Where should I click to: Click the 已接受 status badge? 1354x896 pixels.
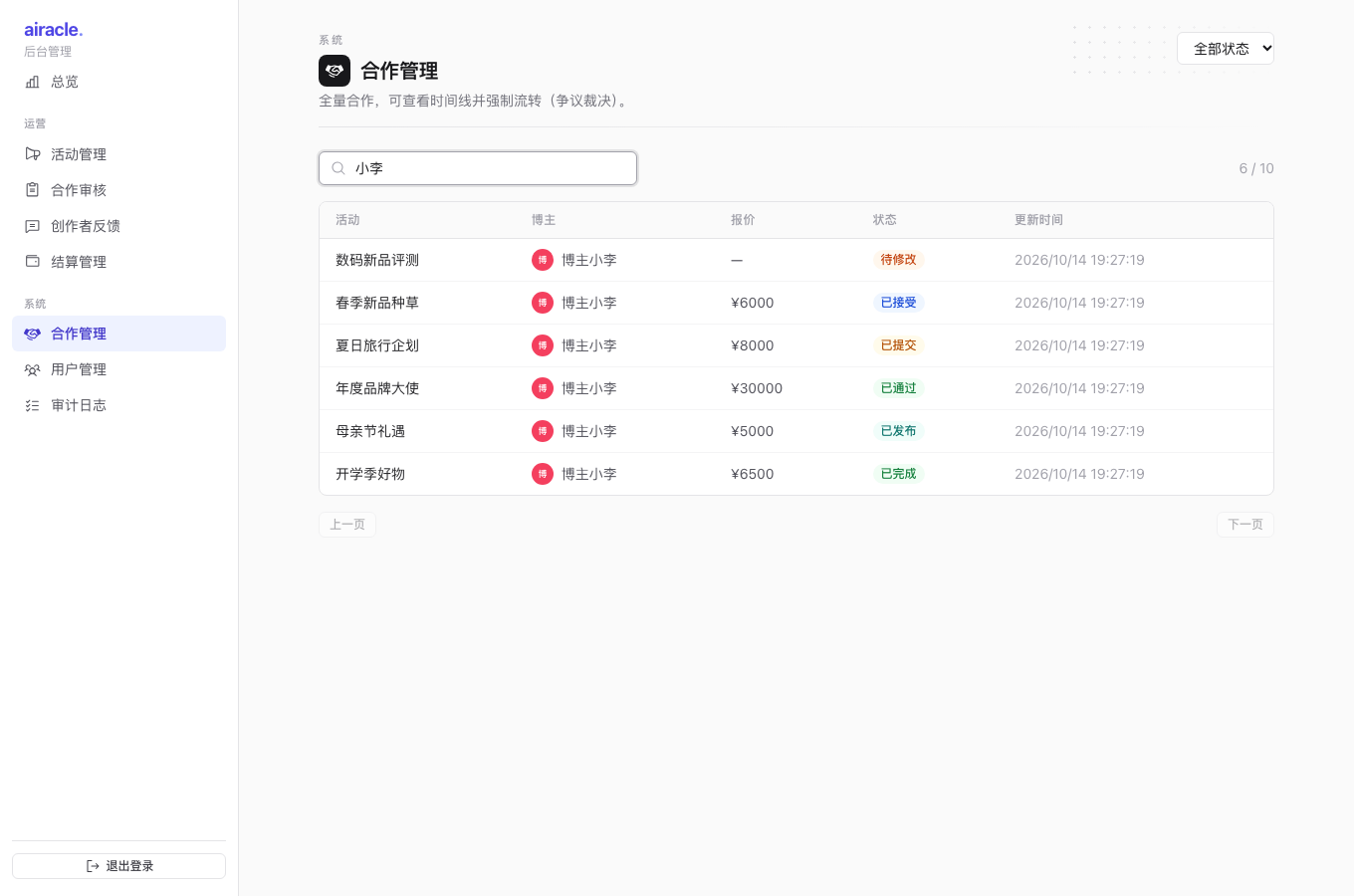899,303
